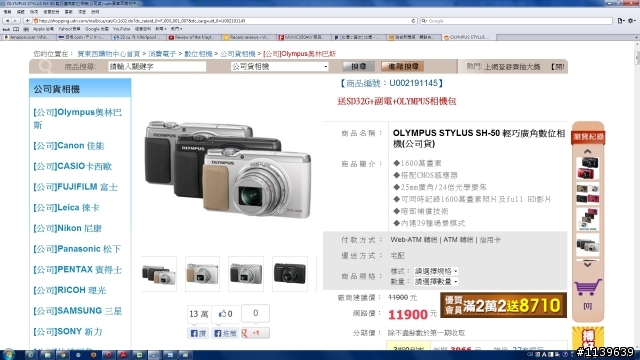The width and height of the screenshot is (640, 360).
Task: Show the bookmarks library book icon
Action: click(16, 29)
